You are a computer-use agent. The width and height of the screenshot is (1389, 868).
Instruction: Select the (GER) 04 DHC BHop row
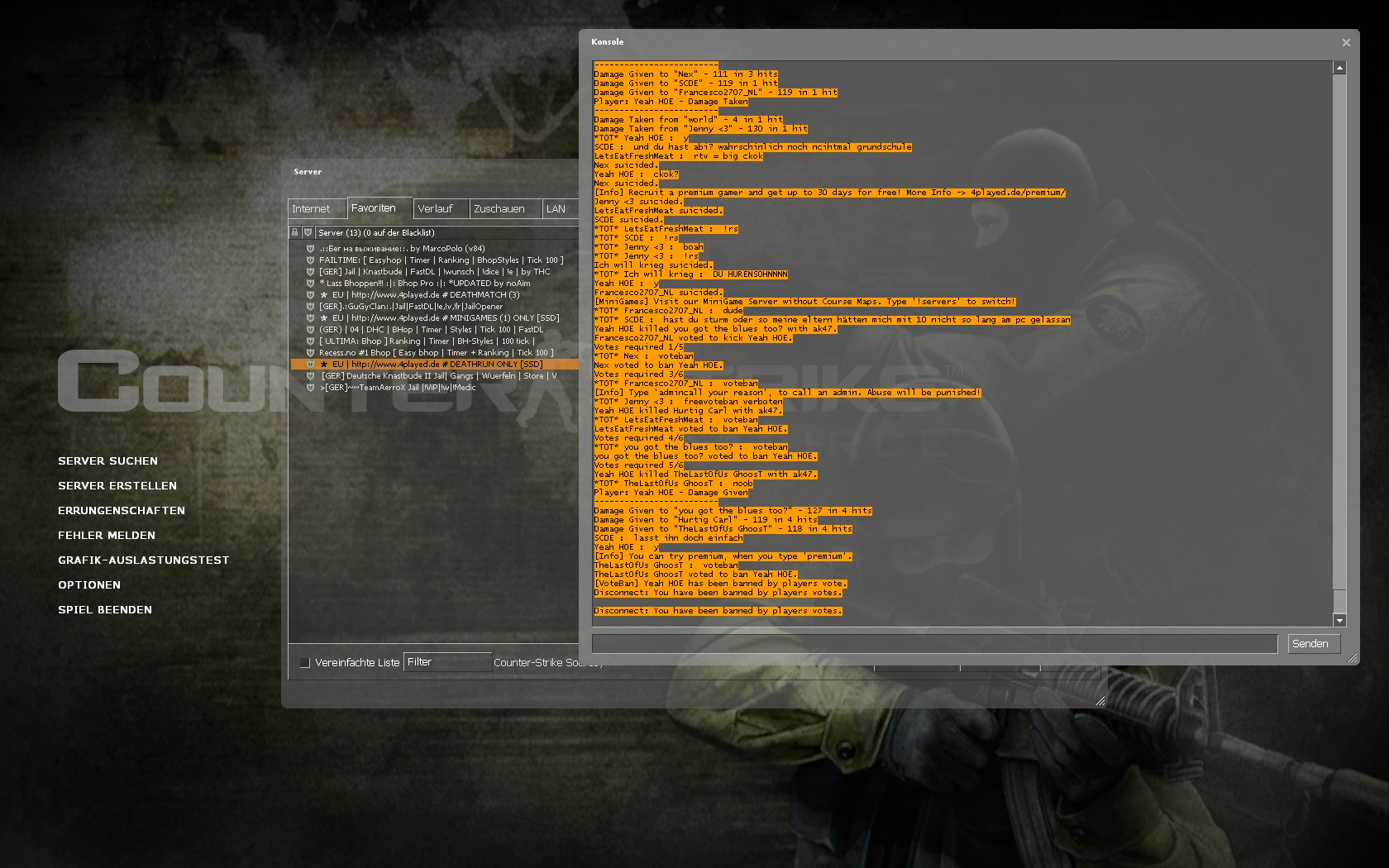(x=434, y=329)
